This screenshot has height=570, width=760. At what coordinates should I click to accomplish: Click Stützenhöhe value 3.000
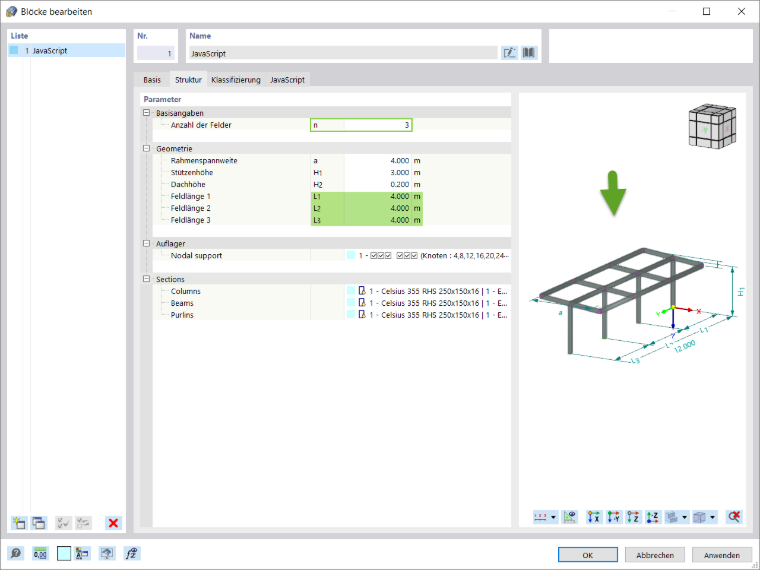coord(378,173)
